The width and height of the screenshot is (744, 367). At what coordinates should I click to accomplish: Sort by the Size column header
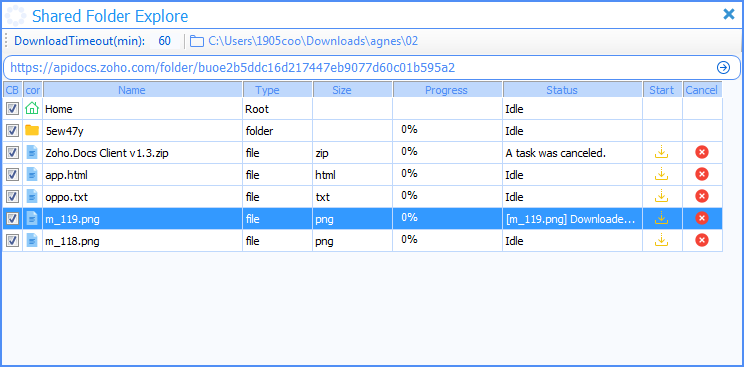tap(353, 90)
